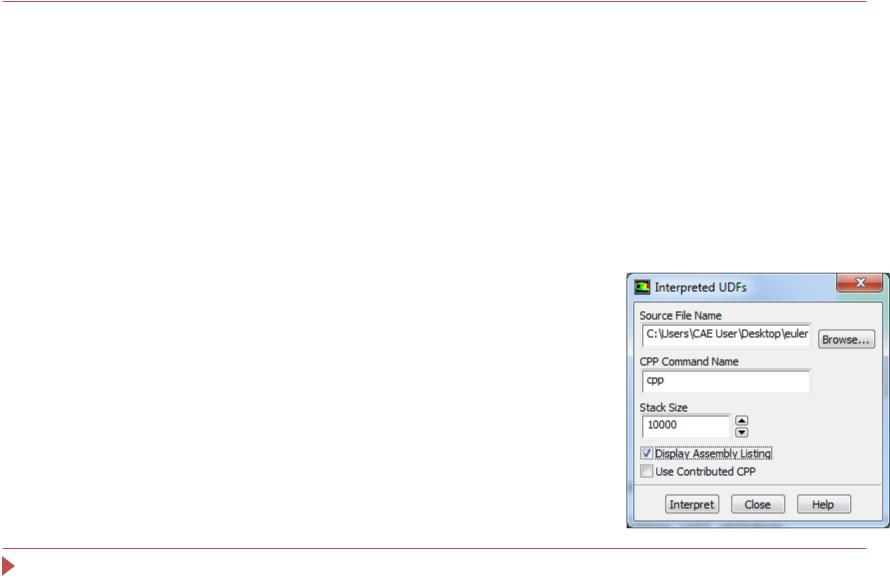890x578 pixels.
Task: Open the Browse... file chooser
Action: pos(846,340)
